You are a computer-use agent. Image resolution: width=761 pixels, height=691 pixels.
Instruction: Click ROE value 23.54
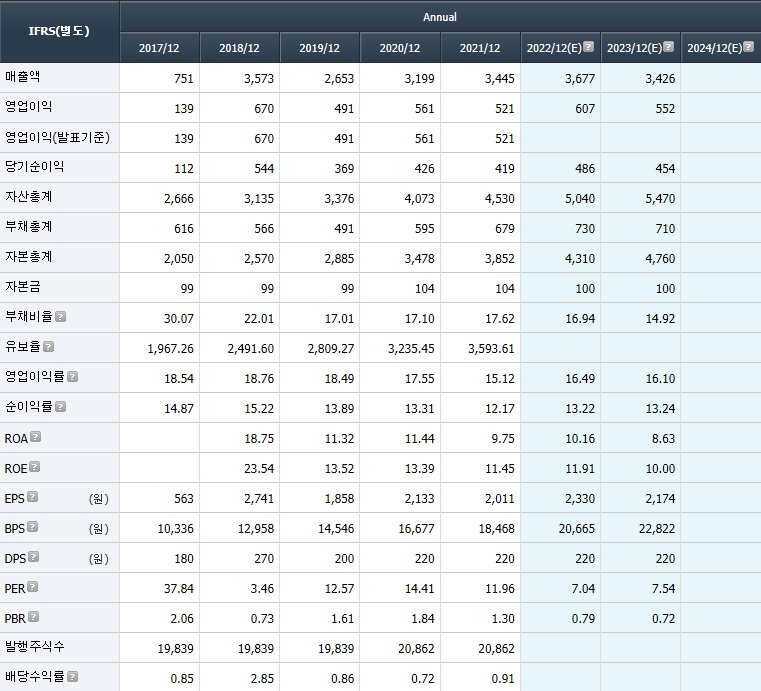point(259,469)
